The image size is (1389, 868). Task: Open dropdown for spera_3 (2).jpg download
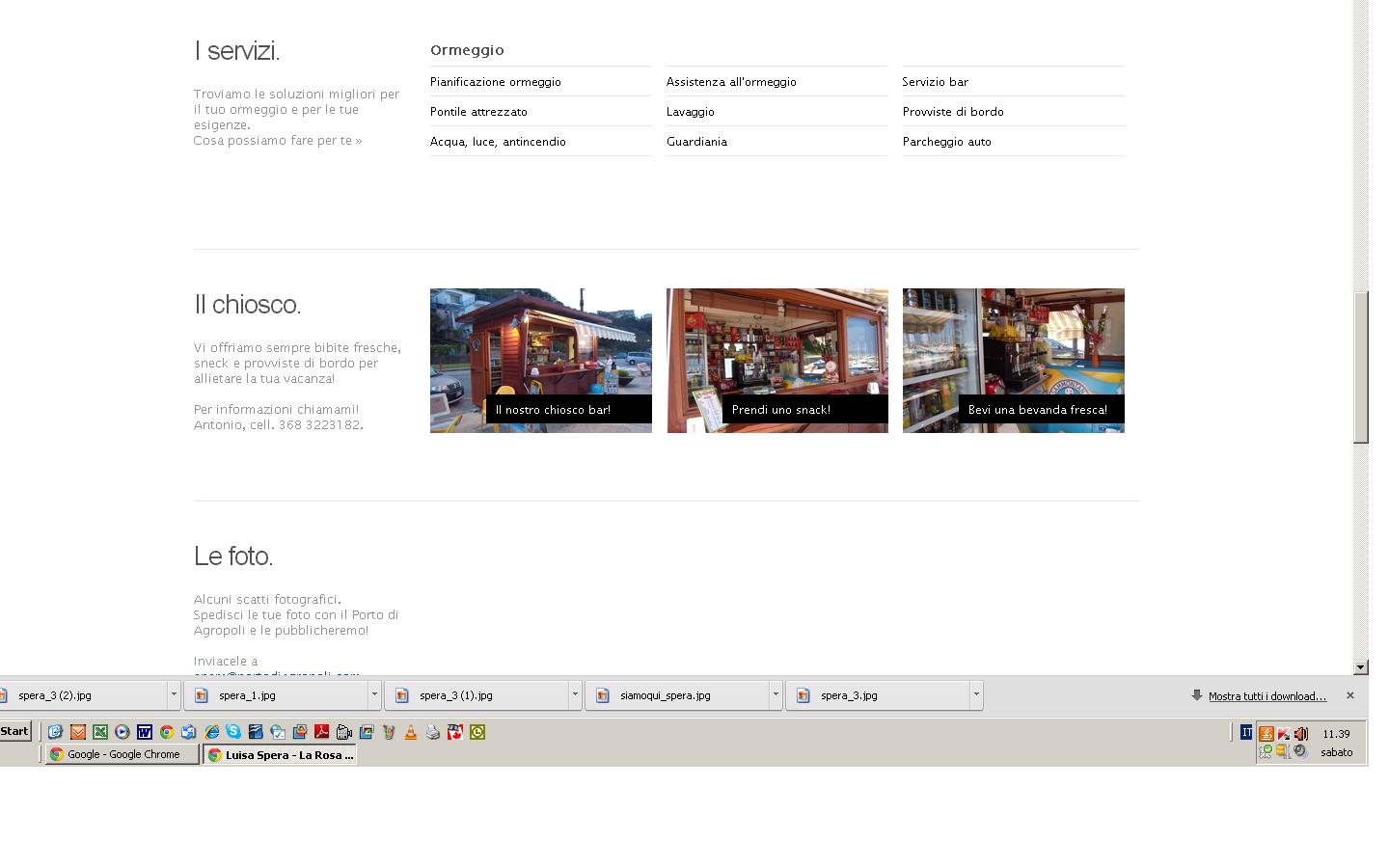pos(174,694)
